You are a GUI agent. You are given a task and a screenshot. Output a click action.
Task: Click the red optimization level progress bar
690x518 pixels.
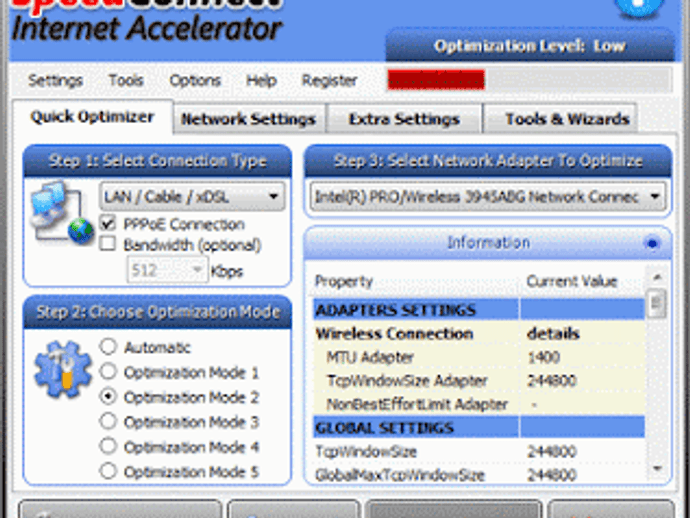[436, 80]
